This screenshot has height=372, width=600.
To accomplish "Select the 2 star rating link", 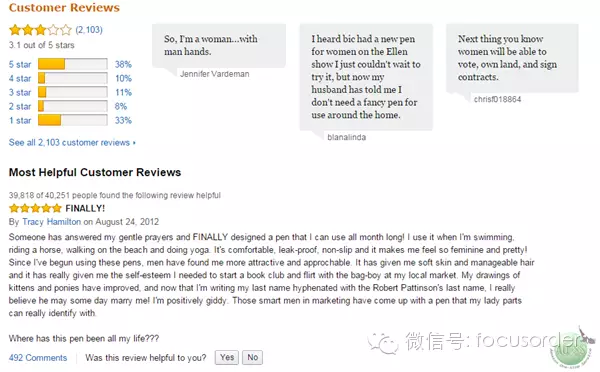I will [x=20, y=106].
